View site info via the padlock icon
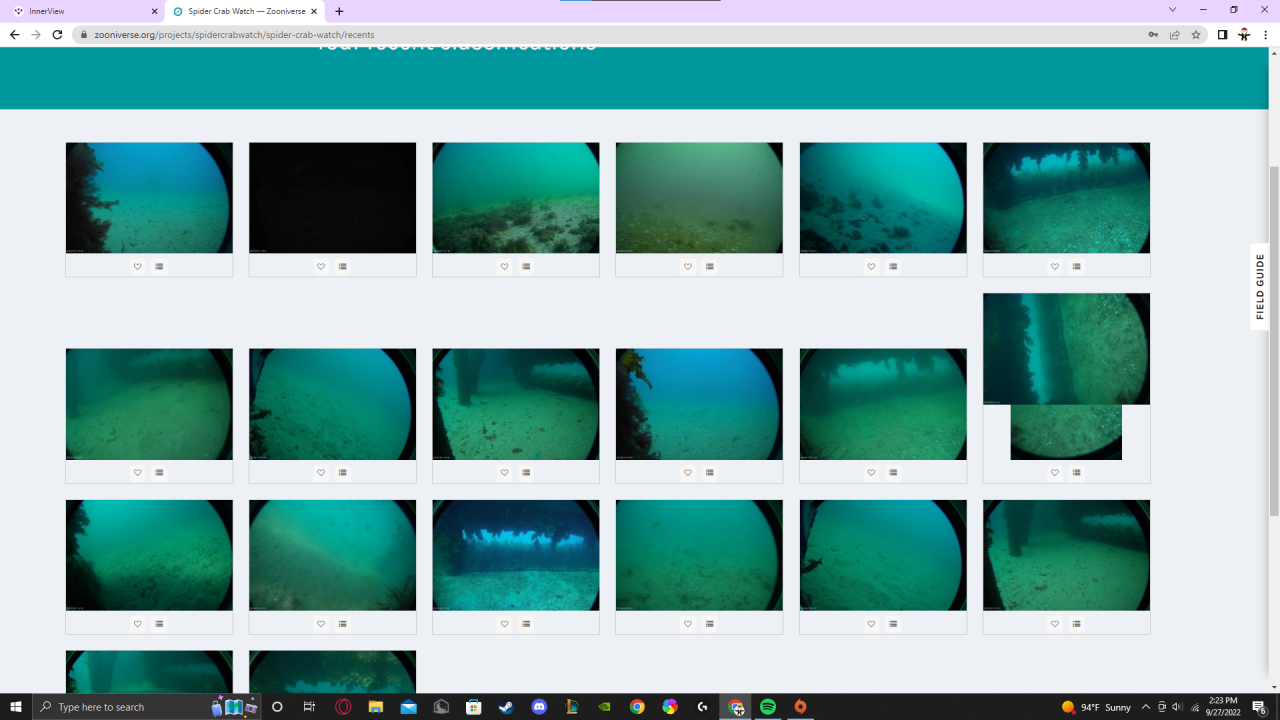Screen dimensions: 1280x720 click(85, 34)
